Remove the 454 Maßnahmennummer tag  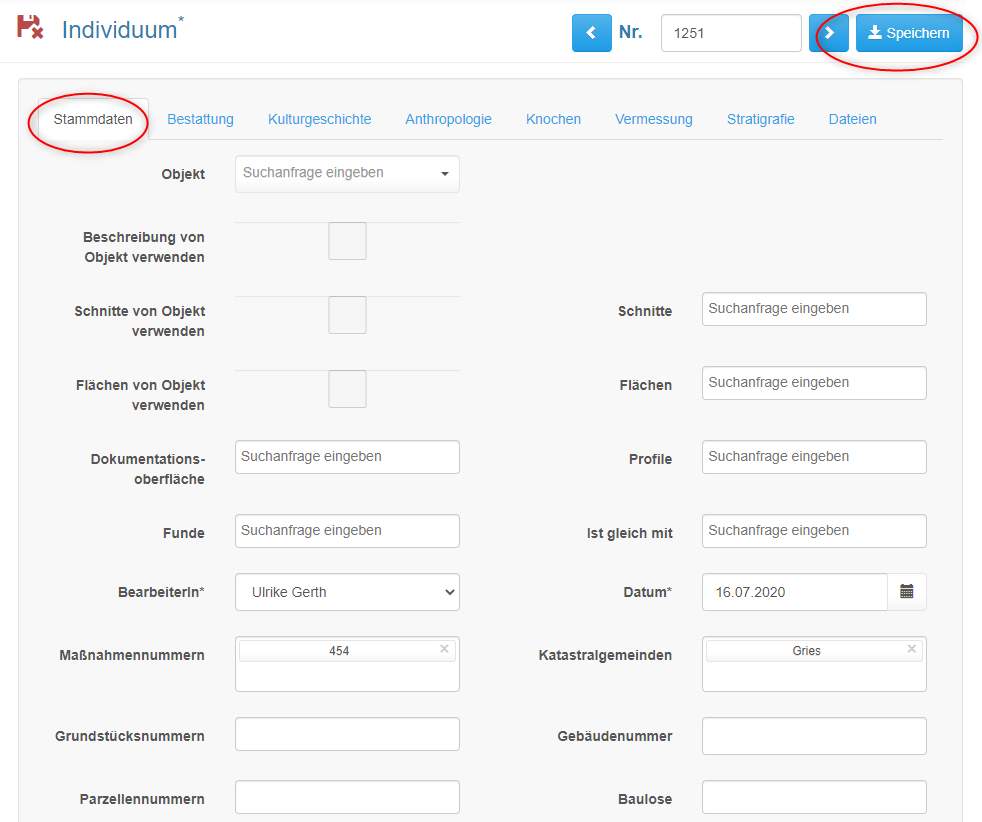coord(444,649)
